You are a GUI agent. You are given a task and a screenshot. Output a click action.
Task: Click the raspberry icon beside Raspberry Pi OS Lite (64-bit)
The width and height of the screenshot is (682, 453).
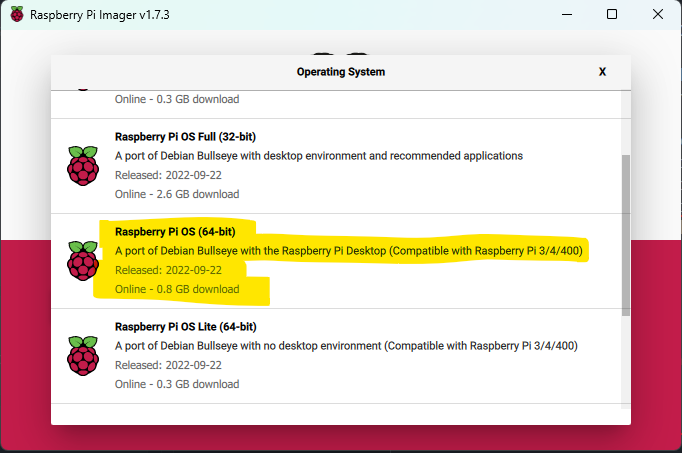(x=83, y=356)
